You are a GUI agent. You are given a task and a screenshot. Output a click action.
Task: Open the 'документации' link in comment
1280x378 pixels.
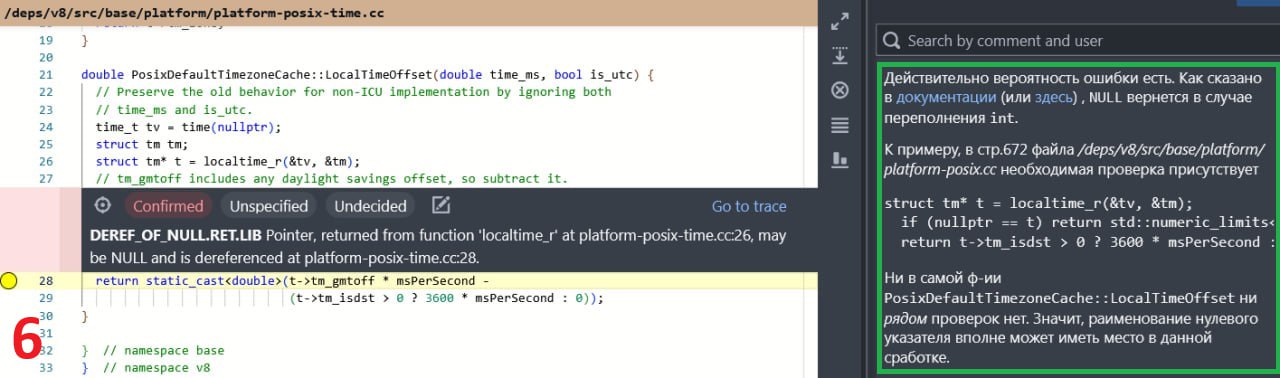[946, 98]
